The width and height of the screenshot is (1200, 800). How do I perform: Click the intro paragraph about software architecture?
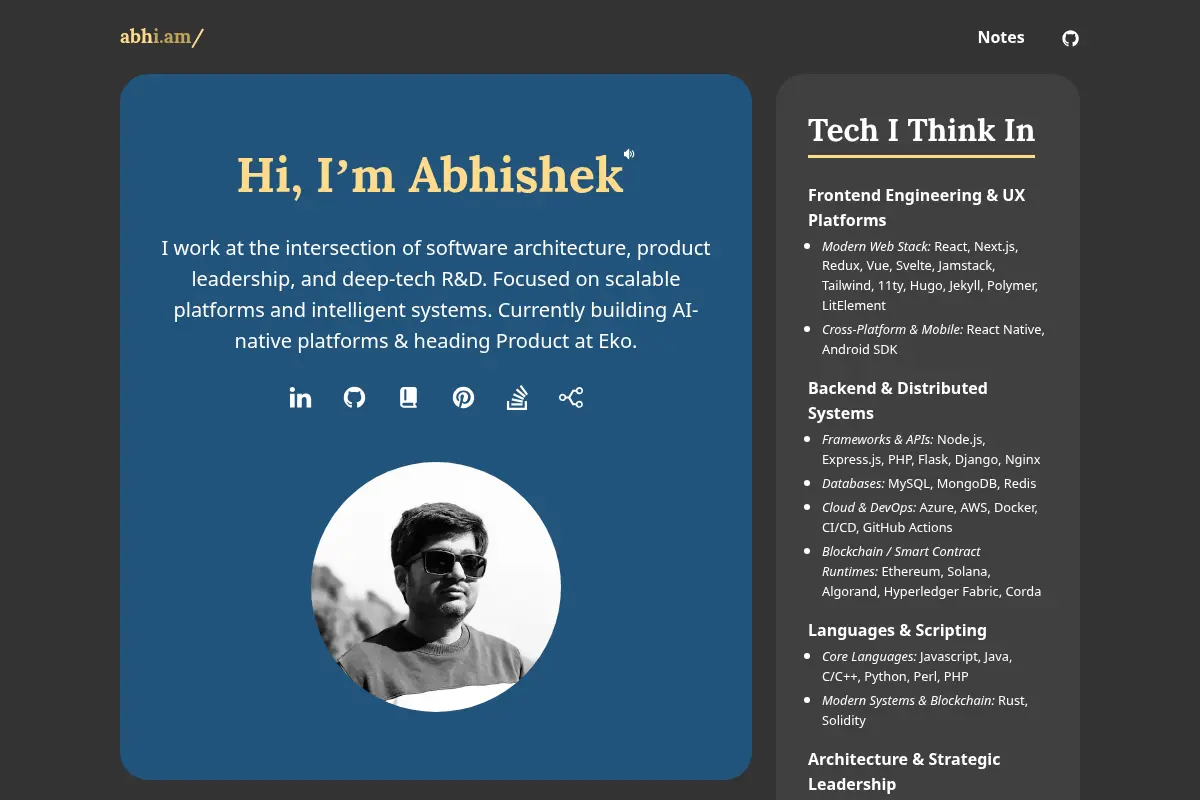436,294
